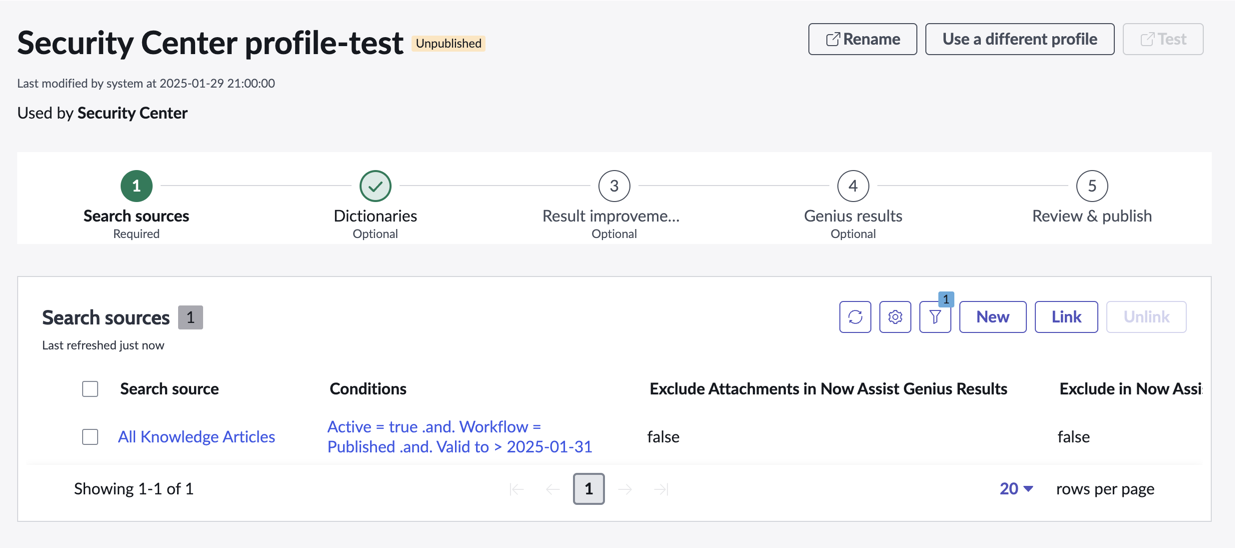Click the Test button
The height and width of the screenshot is (548, 1235).
1163,39
